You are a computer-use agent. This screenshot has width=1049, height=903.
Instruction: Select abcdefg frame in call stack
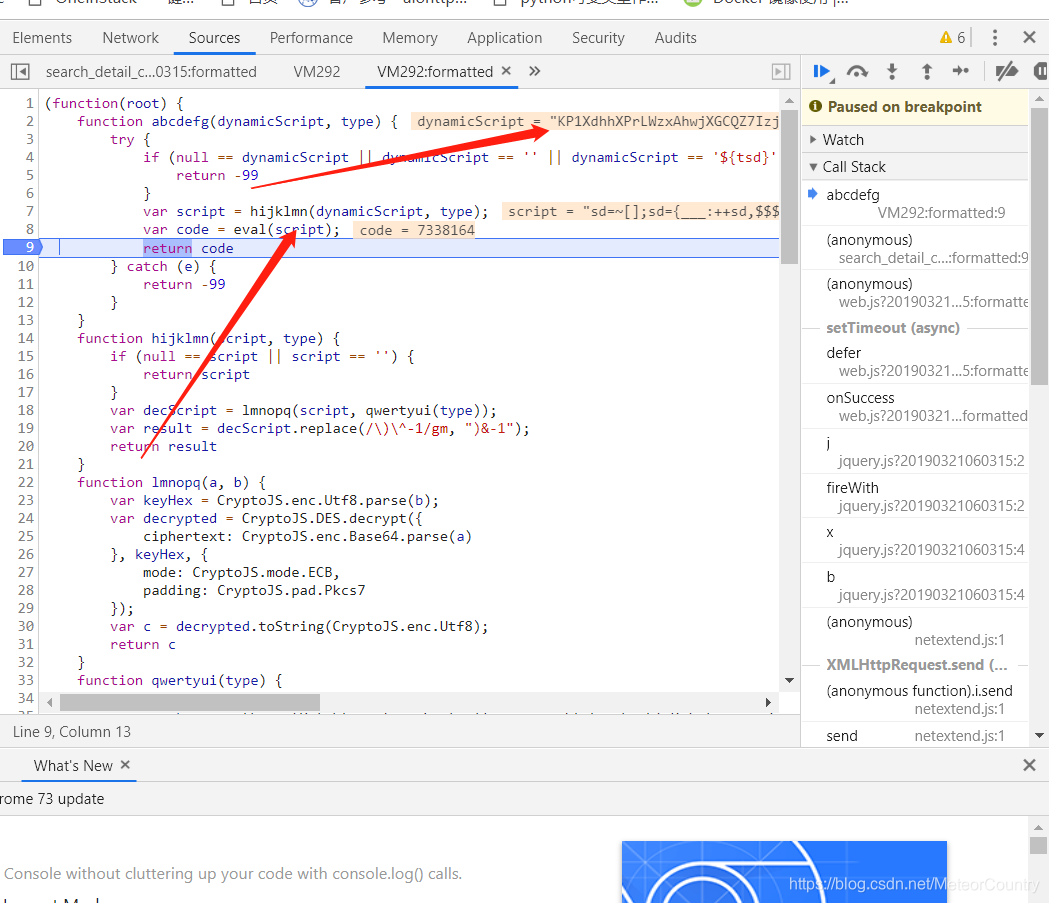pyautogui.click(x=915, y=203)
